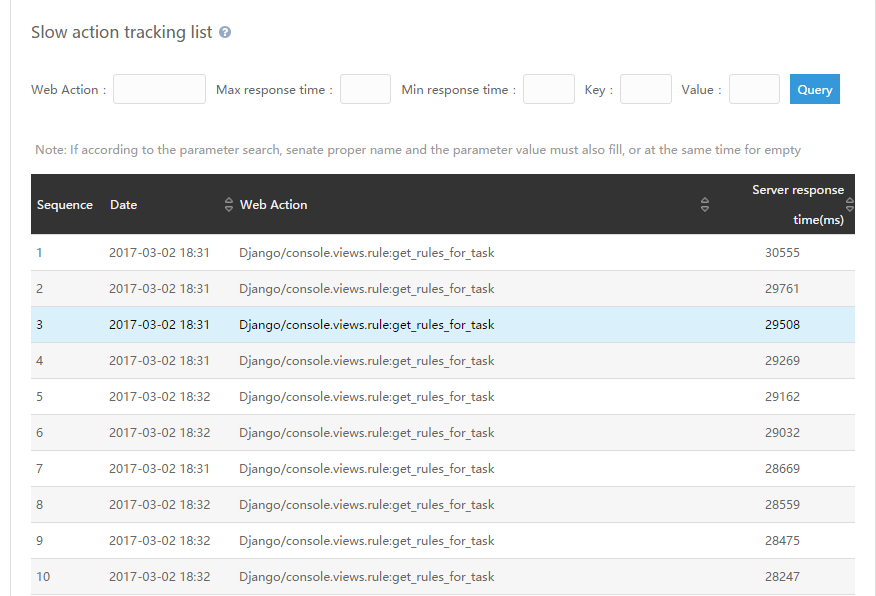Click the date in row 6
This screenshot has width=876, height=596.
[159, 433]
